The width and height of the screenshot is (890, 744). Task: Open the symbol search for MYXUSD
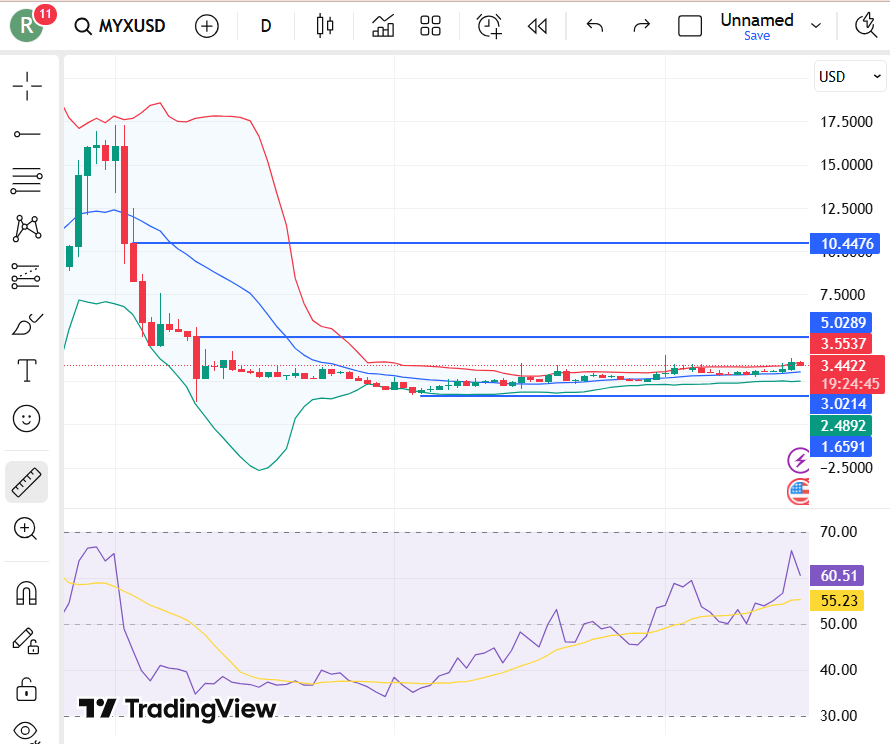120,26
